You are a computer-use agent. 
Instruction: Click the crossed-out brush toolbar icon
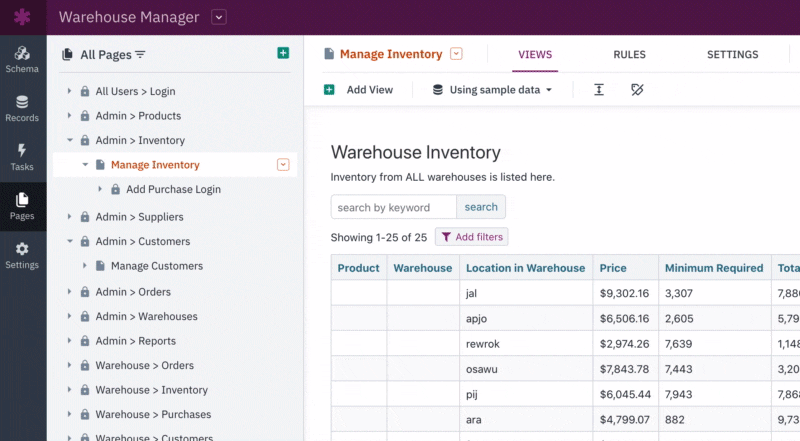[x=637, y=90]
